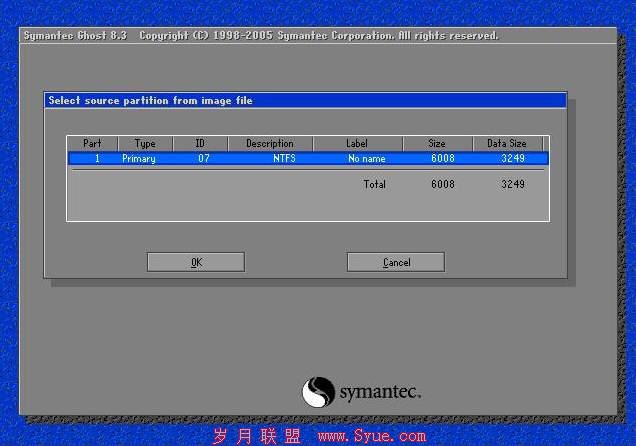Click the Primary type cell
Viewport: 636px width, 446px height.
139,159
